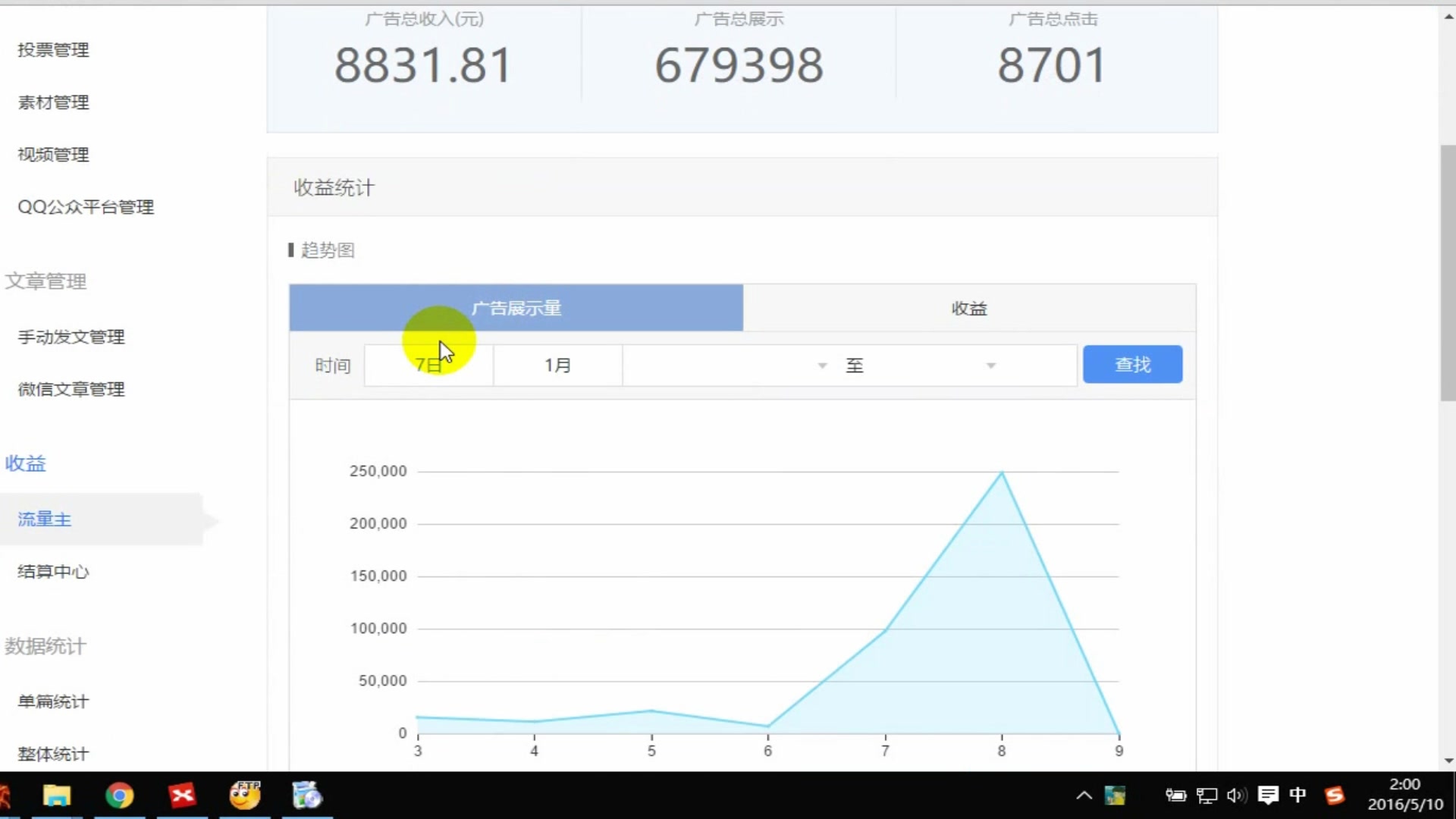Click the 文章管理 section heading

(x=45, y=281)
